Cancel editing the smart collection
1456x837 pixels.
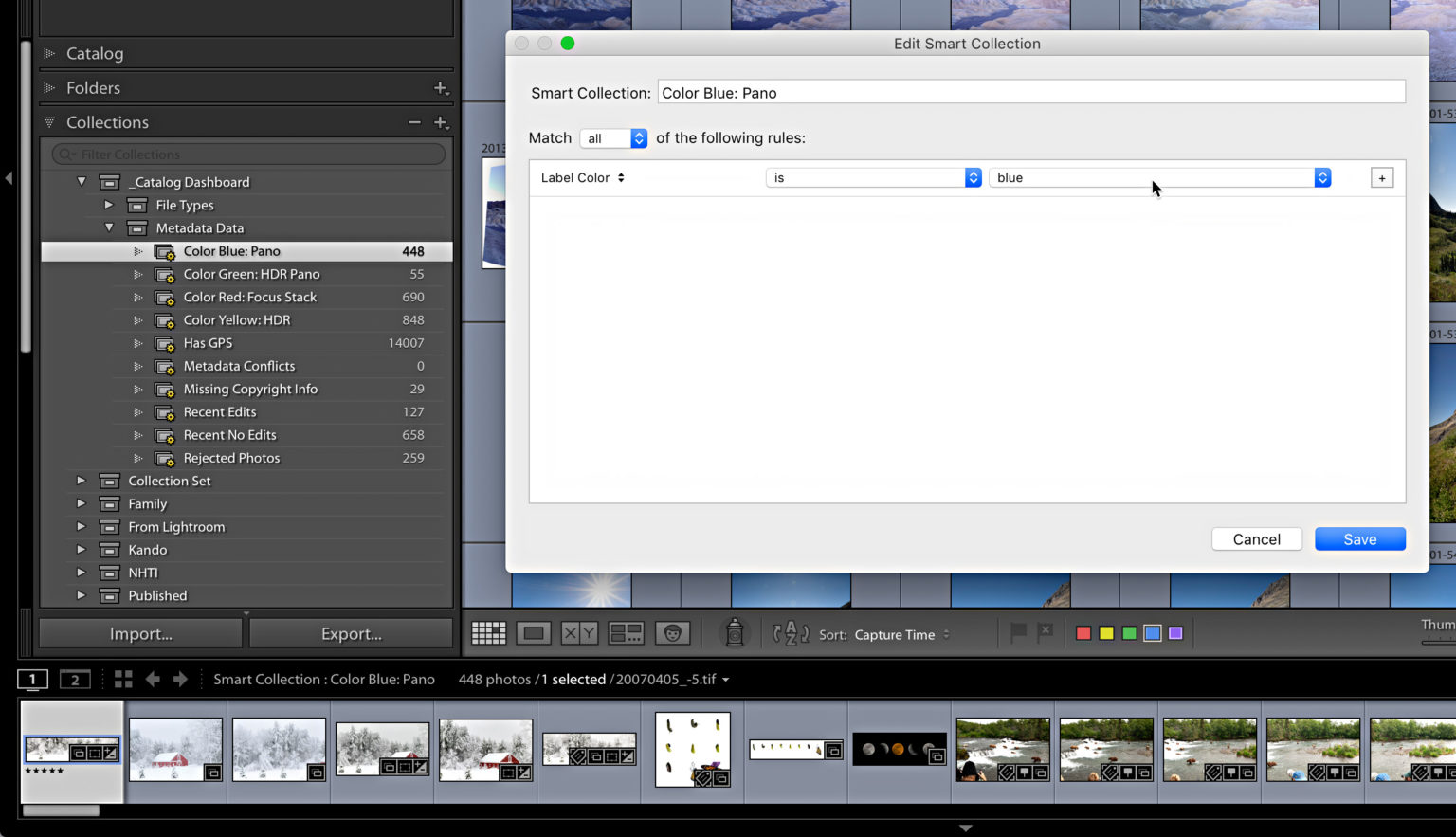1257,538
